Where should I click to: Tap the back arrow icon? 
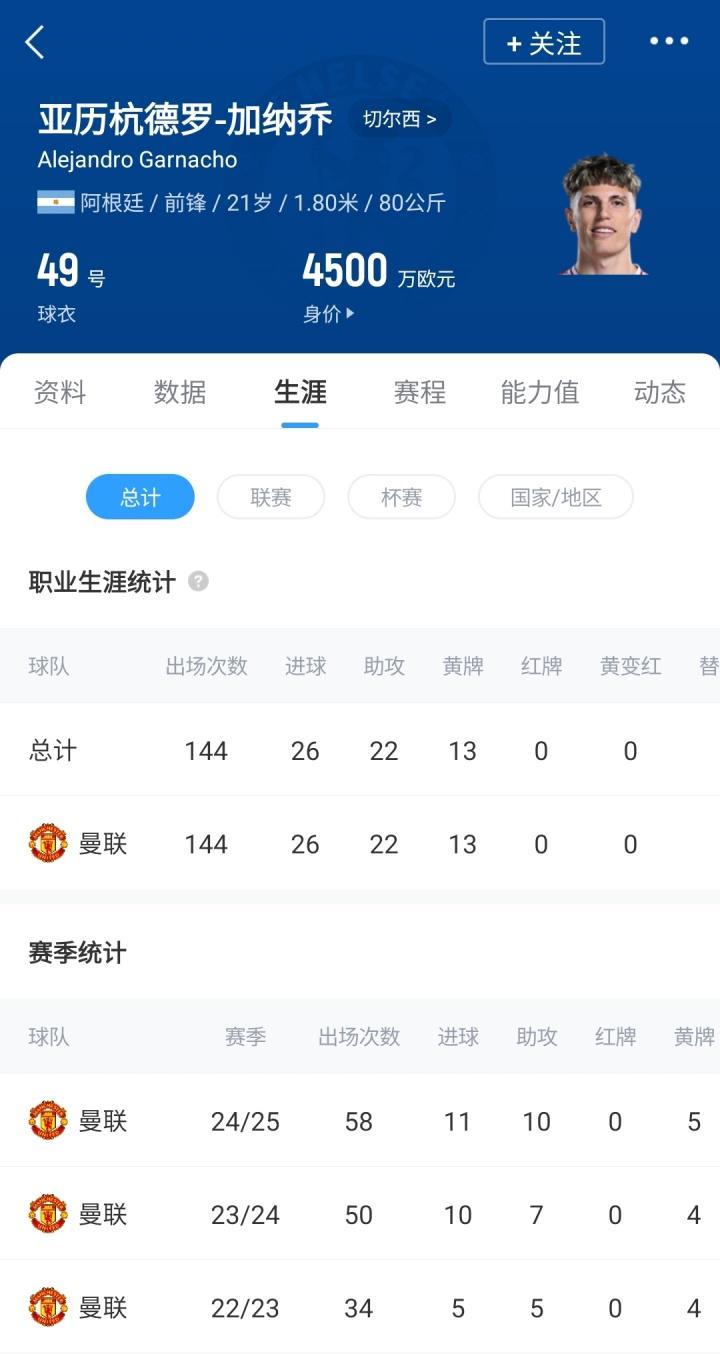click(35, 42)
